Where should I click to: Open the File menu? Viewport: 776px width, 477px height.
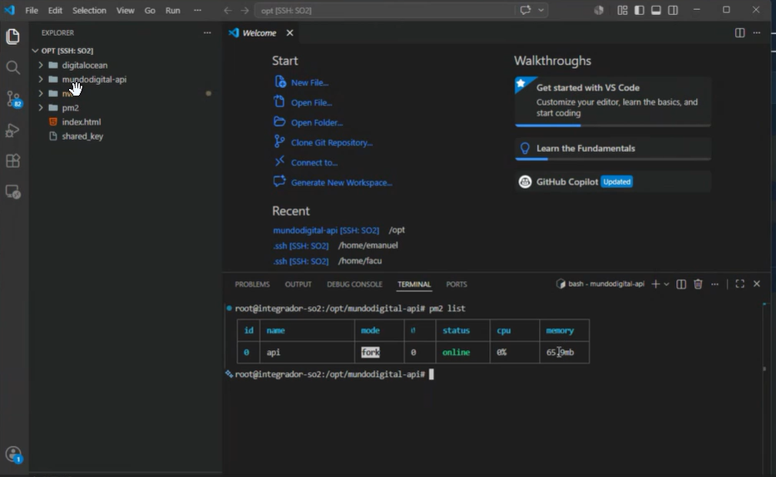pyautogui.click(x=32, y=10)
